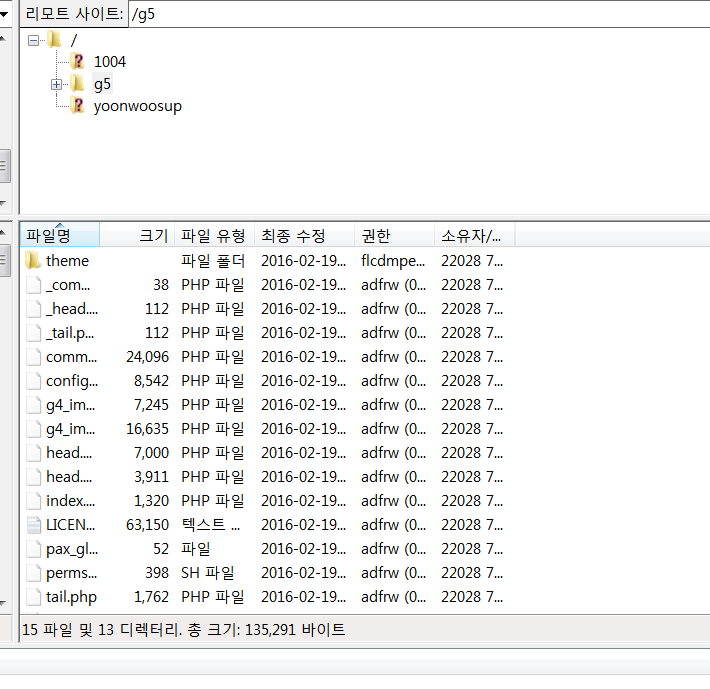Sort by 크기 column header
Screen dimensions: 710x689
(137, 235)
